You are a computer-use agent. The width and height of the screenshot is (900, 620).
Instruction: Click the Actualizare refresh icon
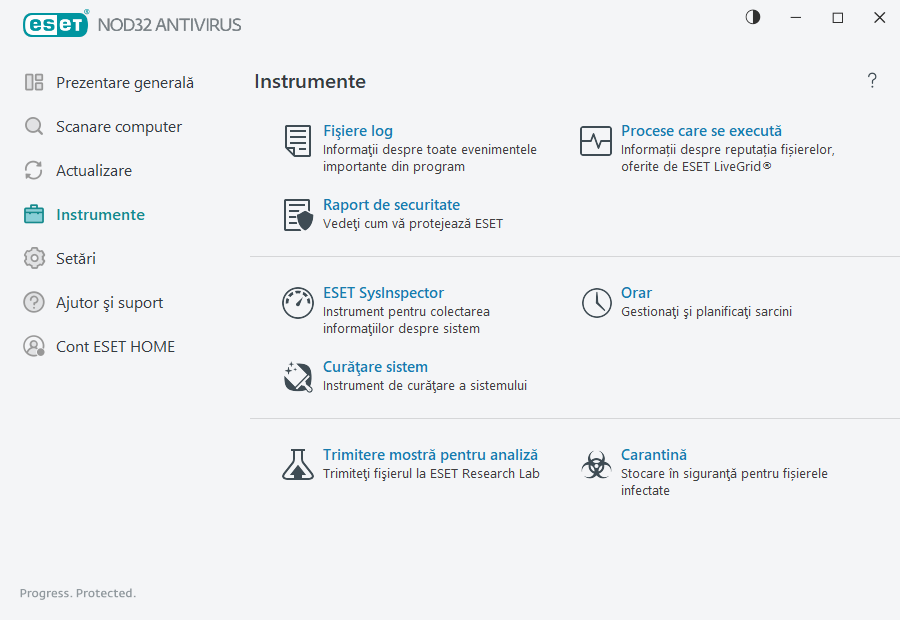tap(32, 170)
